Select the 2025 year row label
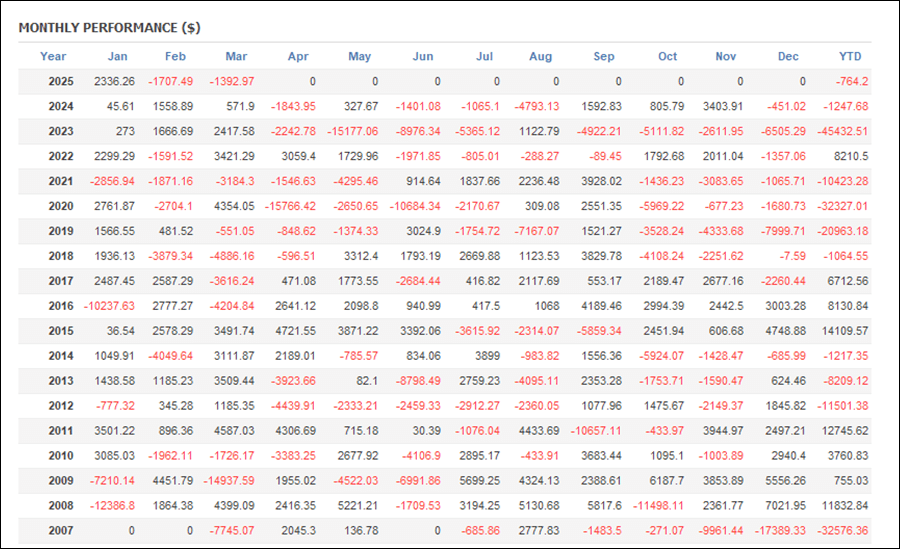The width and height of the screenshot is (900, 549). point(61,82)
